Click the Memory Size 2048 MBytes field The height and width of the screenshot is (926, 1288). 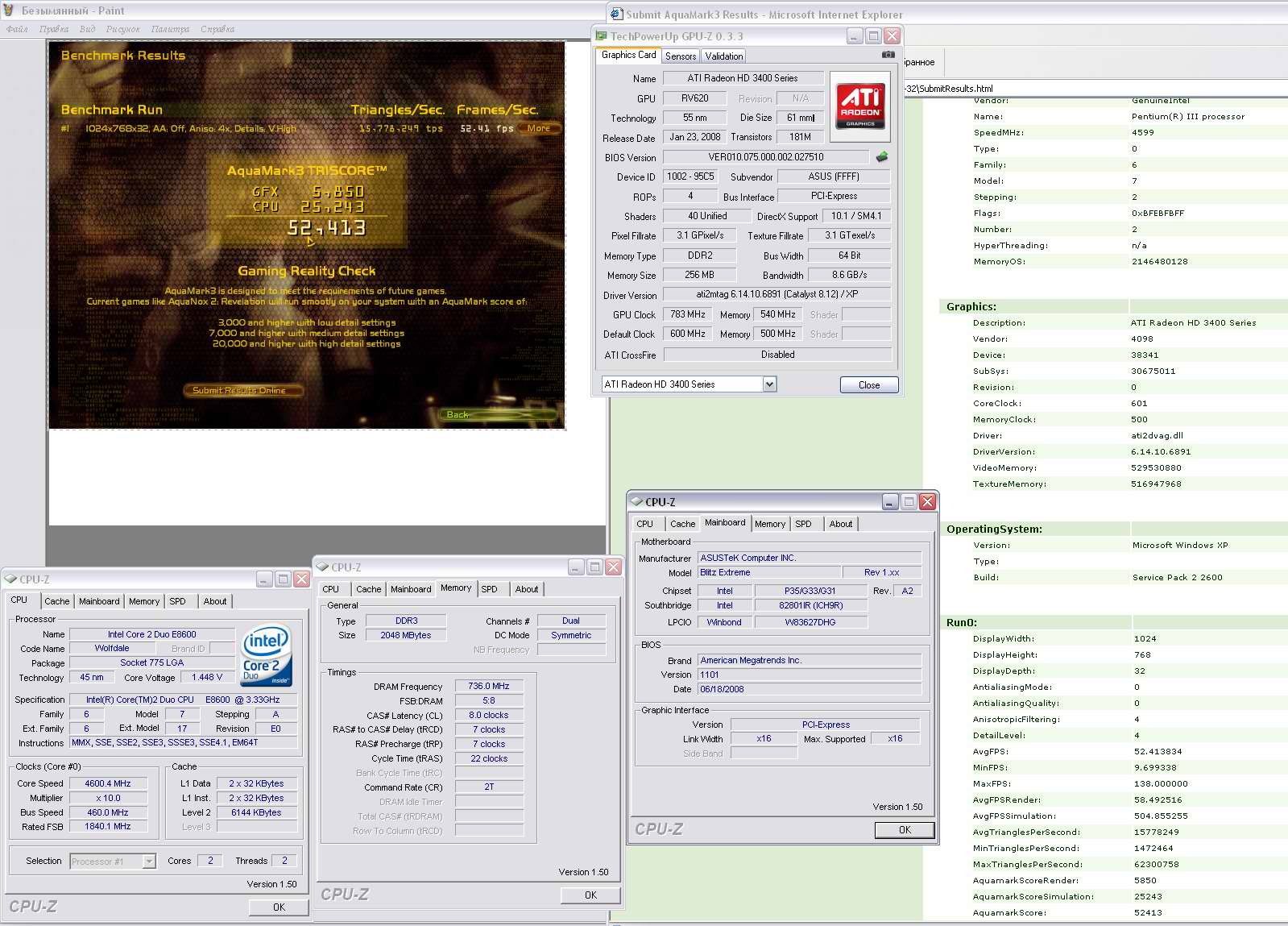(406, 635)
